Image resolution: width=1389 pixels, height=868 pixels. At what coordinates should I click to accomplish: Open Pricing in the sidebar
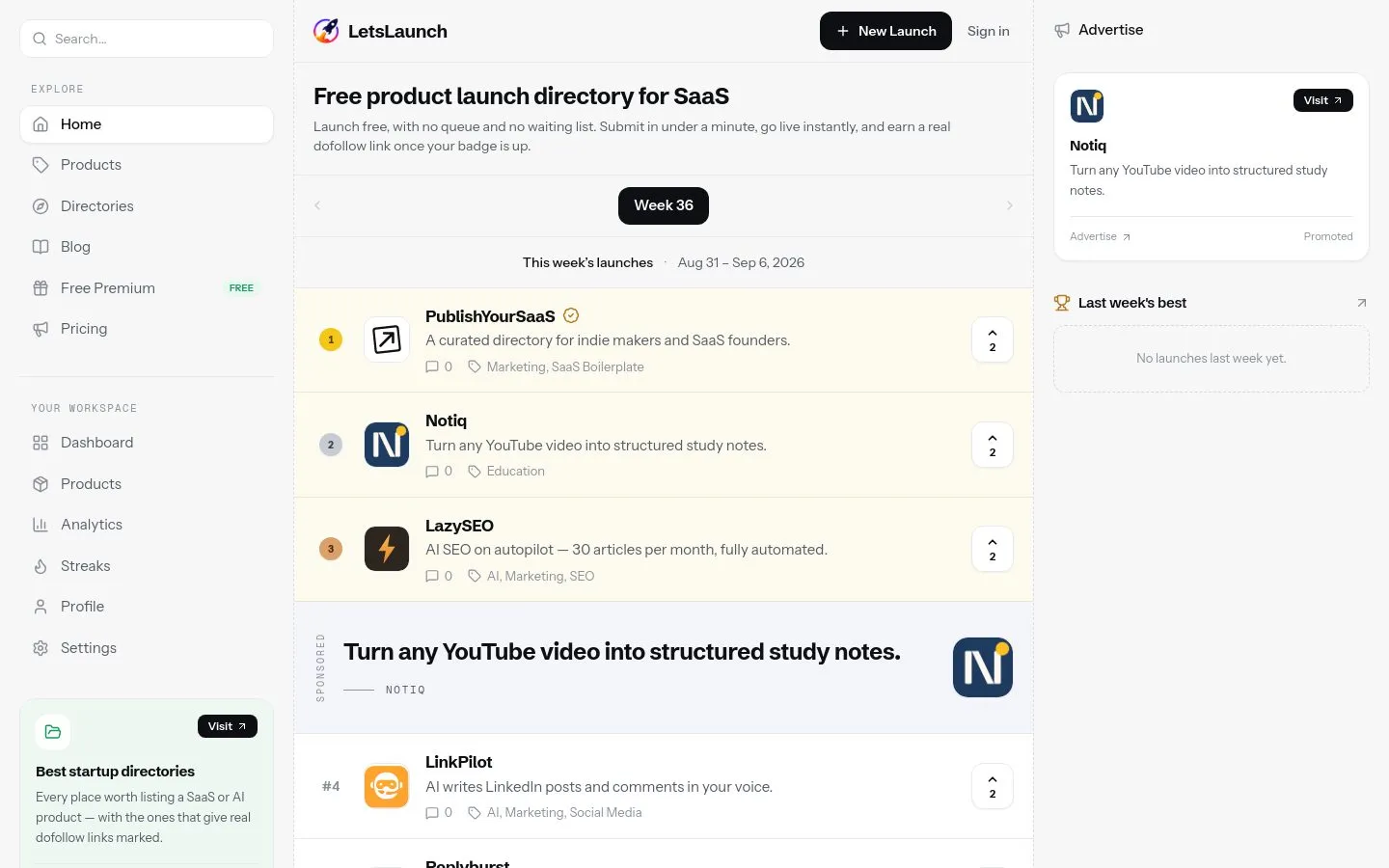tap(147, 329)
